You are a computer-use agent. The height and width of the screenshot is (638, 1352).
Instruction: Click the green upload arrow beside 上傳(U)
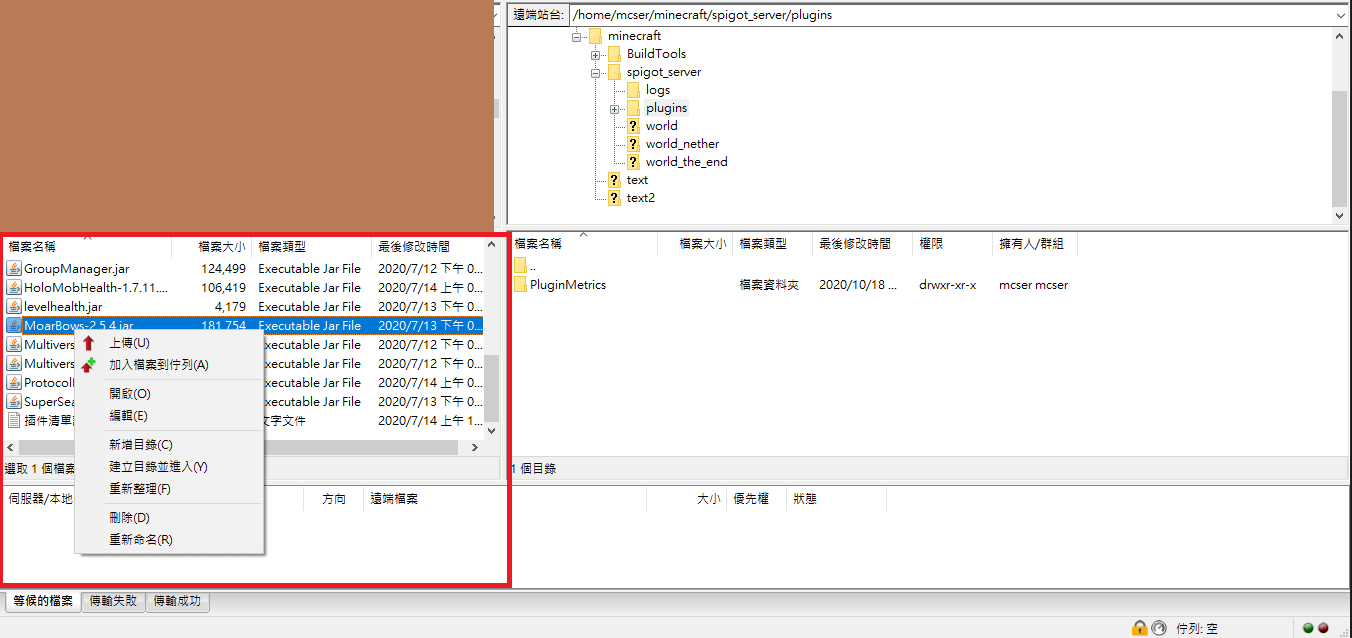tap(89, 343)
